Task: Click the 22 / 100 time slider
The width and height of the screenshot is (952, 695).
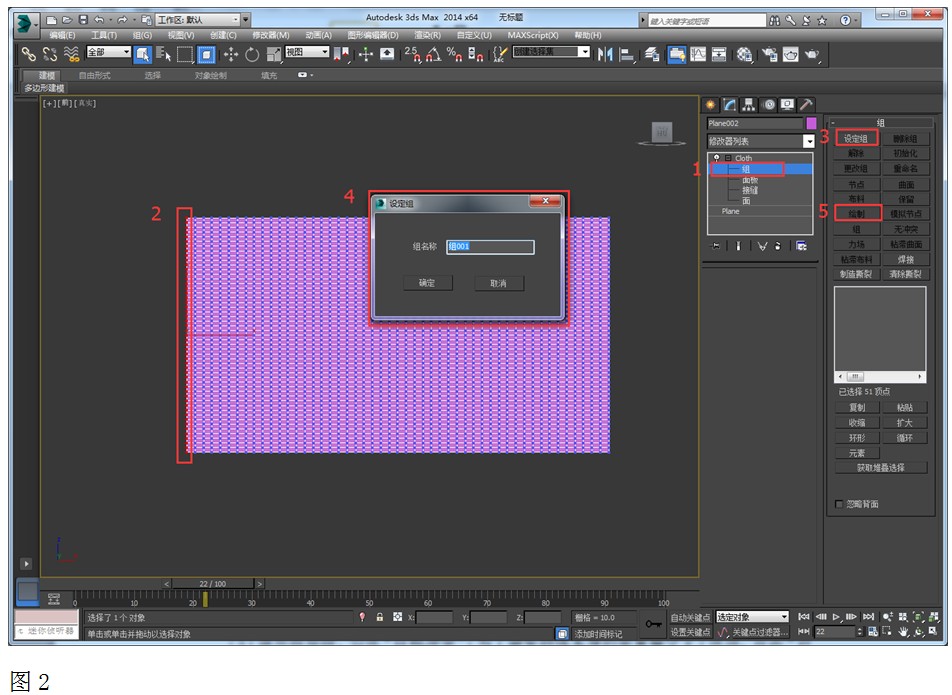Action: 212,584
